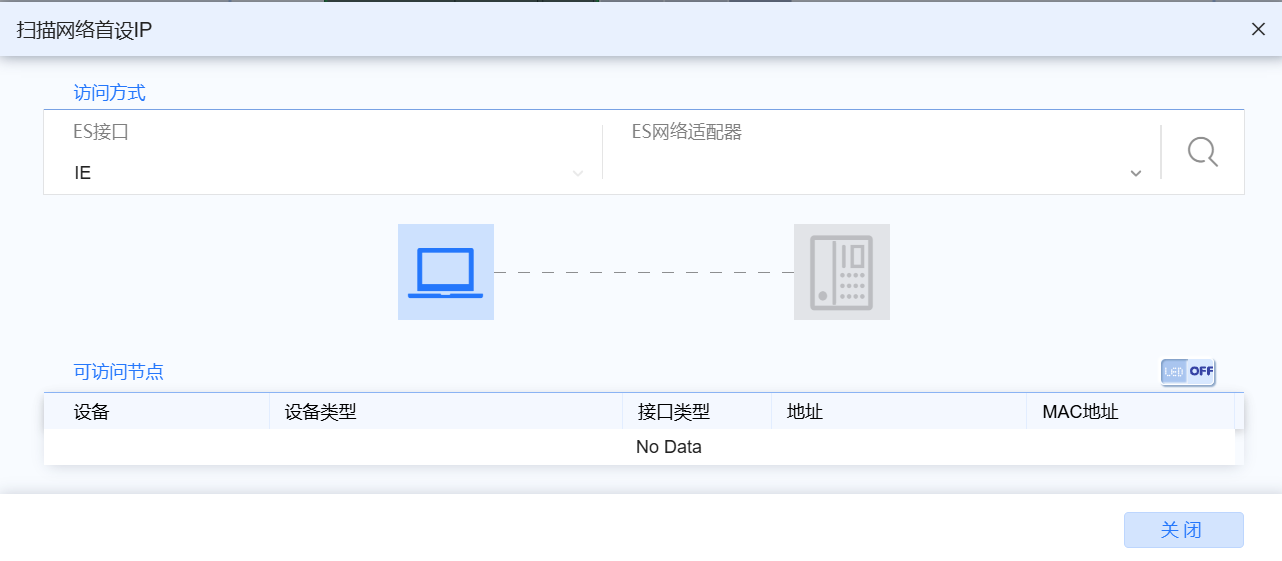Image resolution: width=1282 pixels, height=561 pixels.
Task: Click the magnifier icon to scan network
Action: pyautogui.click(x=1202, y=152)
